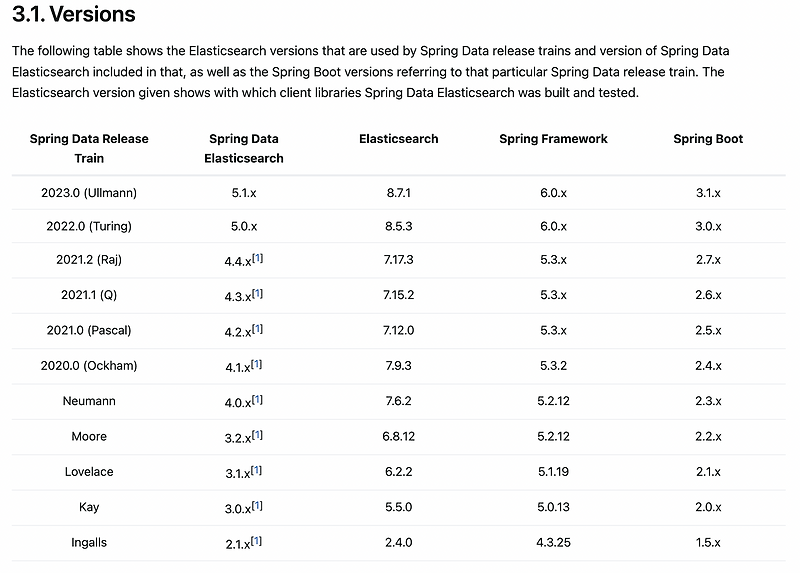Viewport: 800px width, 573px height.
Task: Click the Spring Data Elasticsearch column header
Action: pyautogui.click(x=244, y=148)
